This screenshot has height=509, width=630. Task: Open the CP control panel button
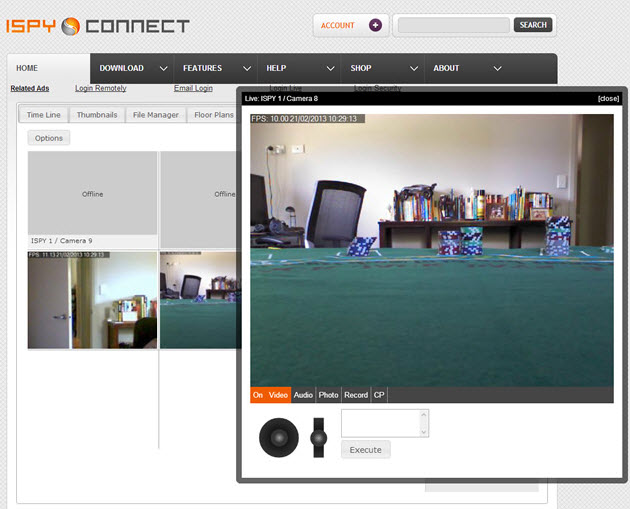pos(379,395)
